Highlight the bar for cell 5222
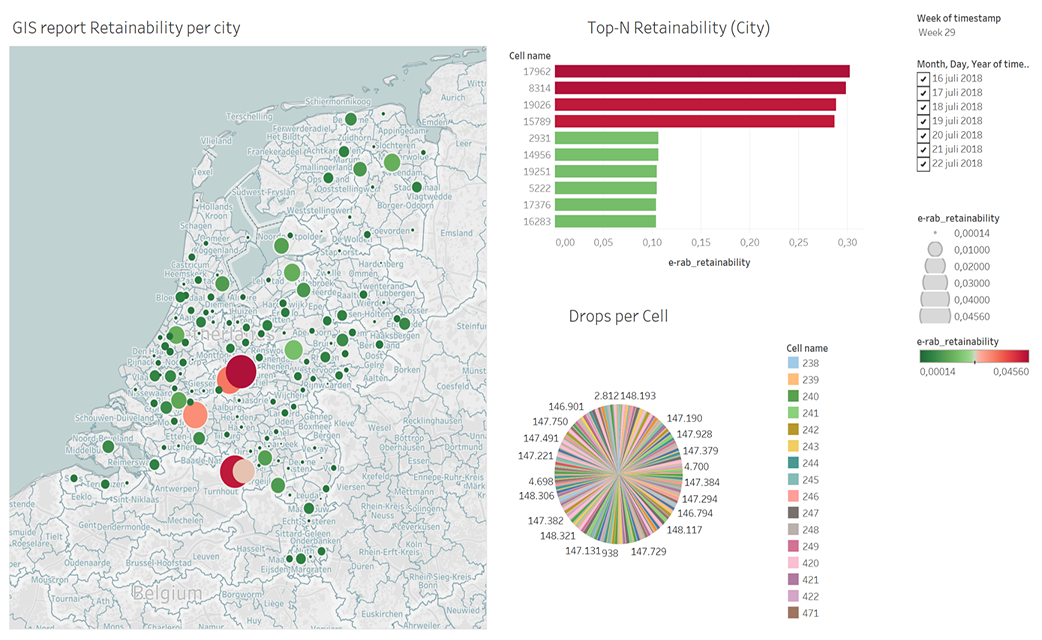Image resolution: width=1042 pixels, height=640 pixels. click(606, 188)
